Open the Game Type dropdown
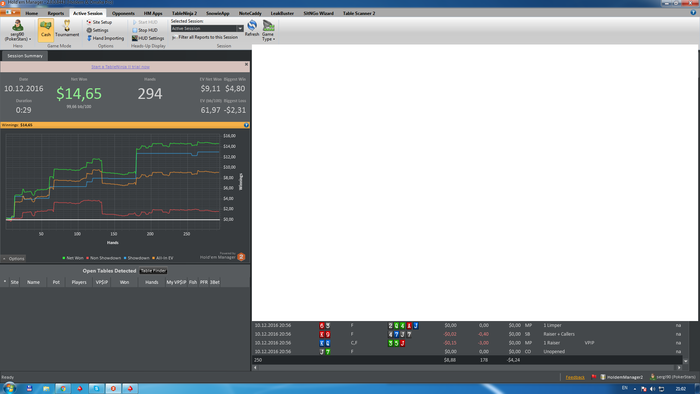The height and width of the screenshot is (394, 700). pyautogui.click(x=268, y=30)
